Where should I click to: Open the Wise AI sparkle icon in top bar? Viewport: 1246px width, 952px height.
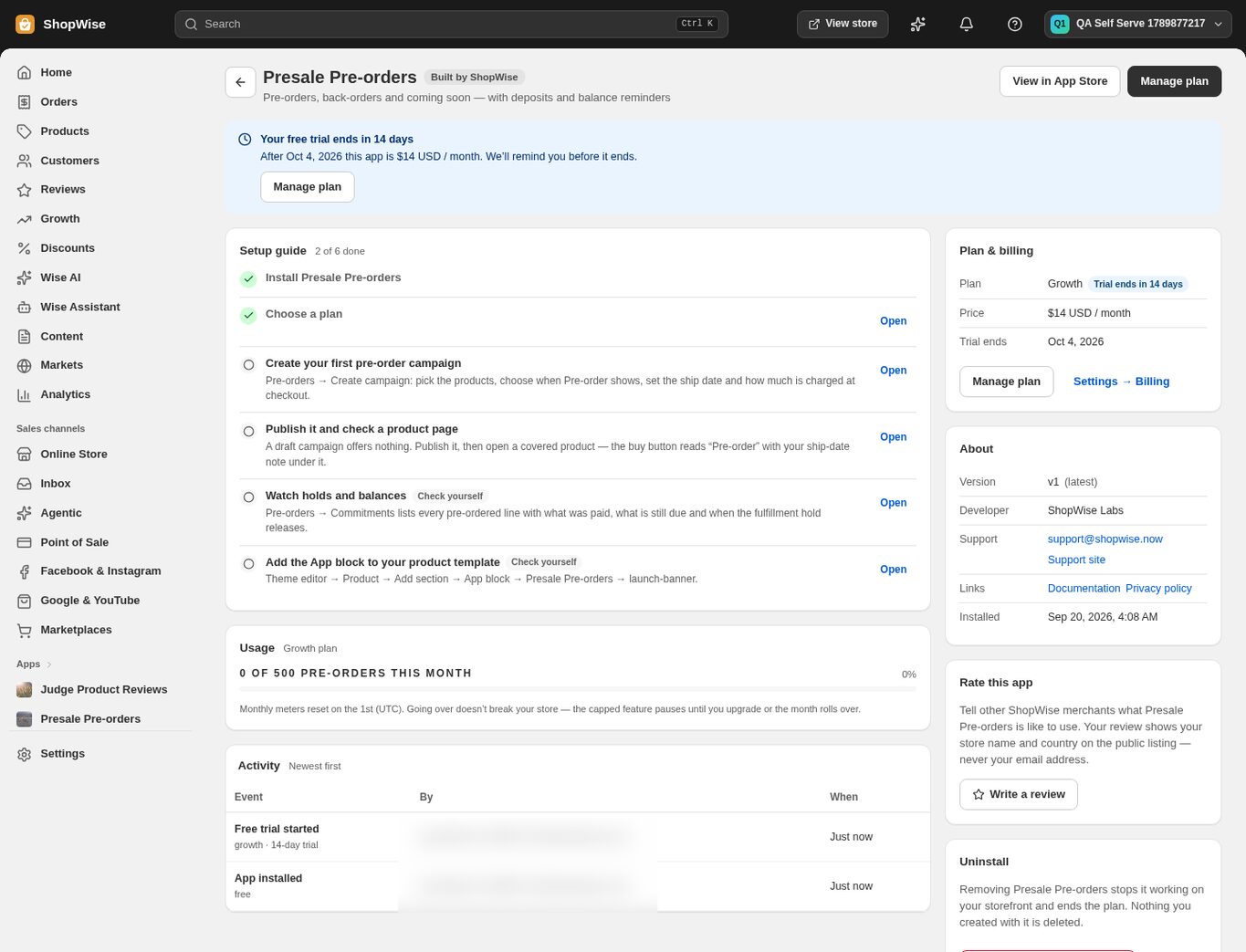point(918,24)
